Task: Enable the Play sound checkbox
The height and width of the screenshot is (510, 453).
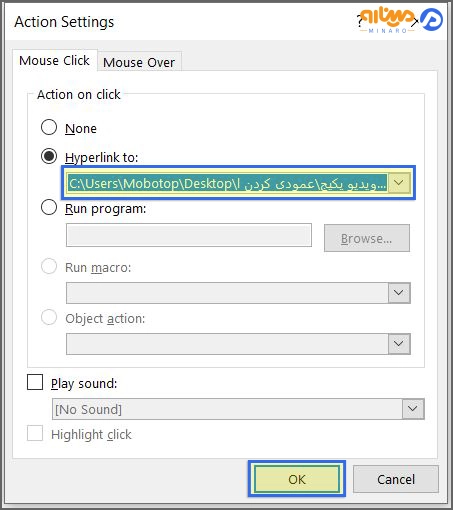Action: [x=35, y=382]
